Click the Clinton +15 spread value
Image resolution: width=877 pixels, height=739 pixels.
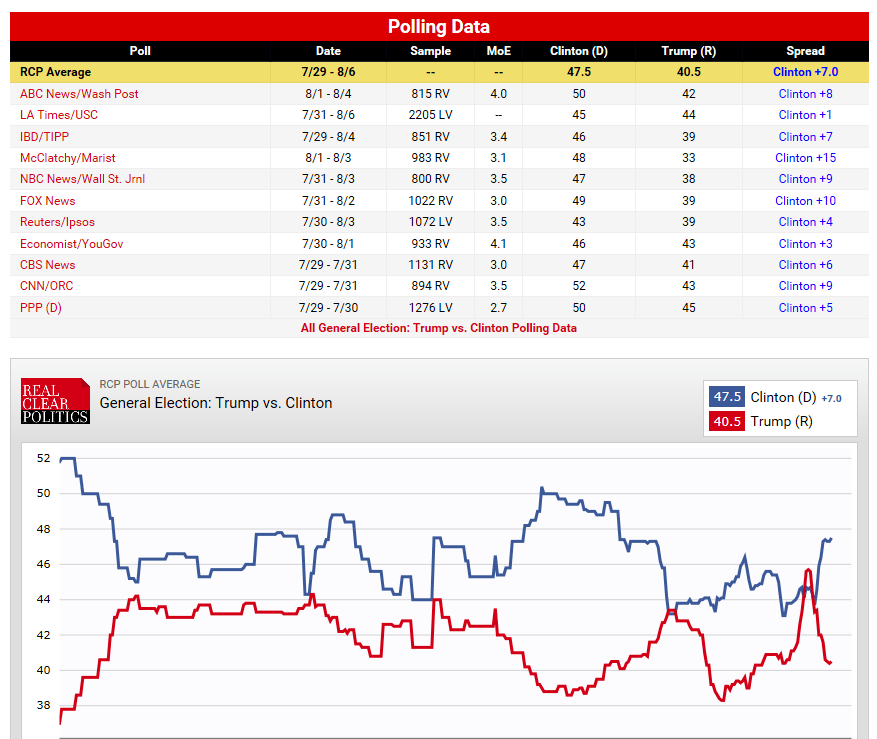click(805, 158)
